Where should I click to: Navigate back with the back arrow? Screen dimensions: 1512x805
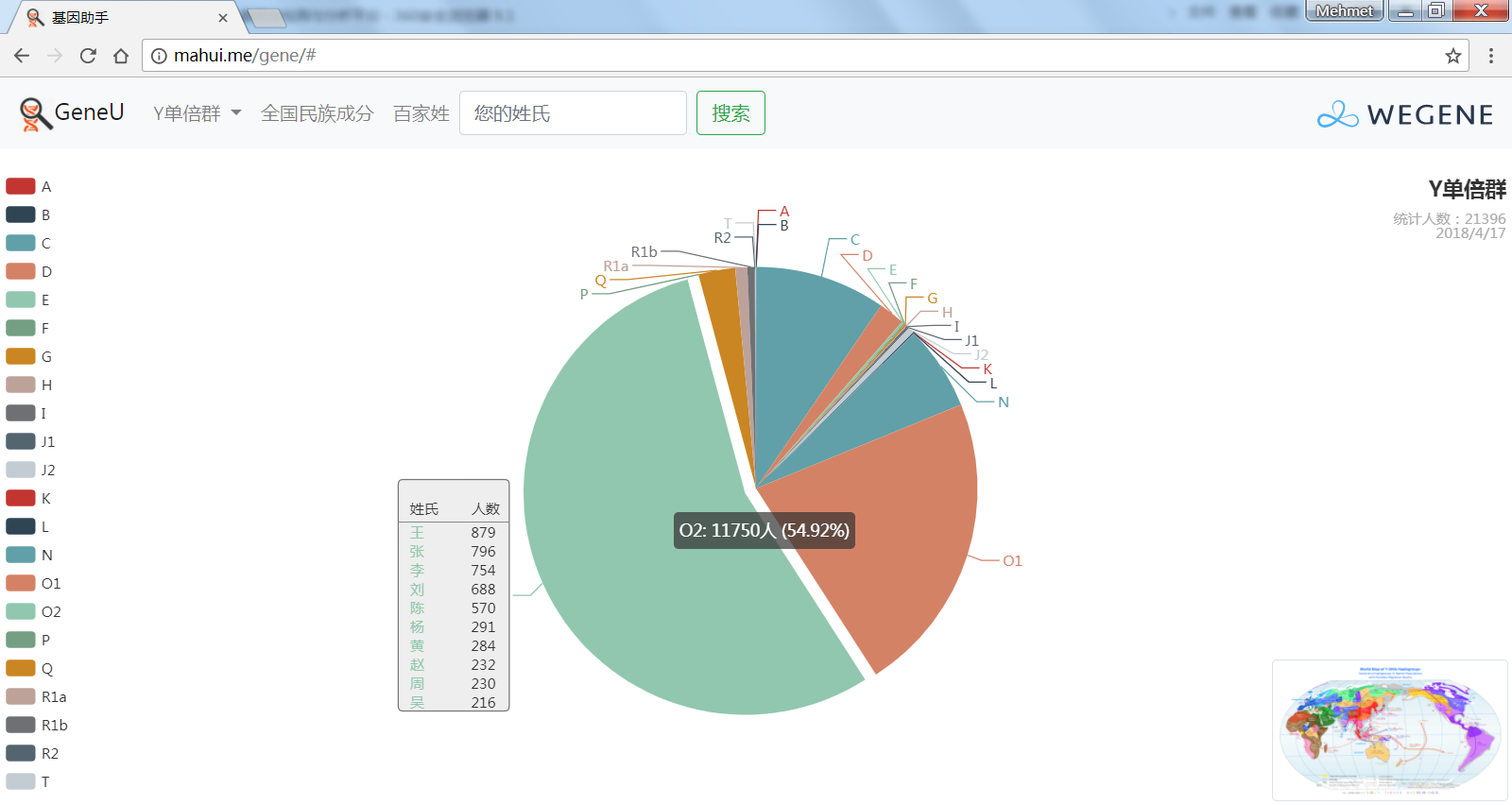pyautogui.click(x=22, y=56)
